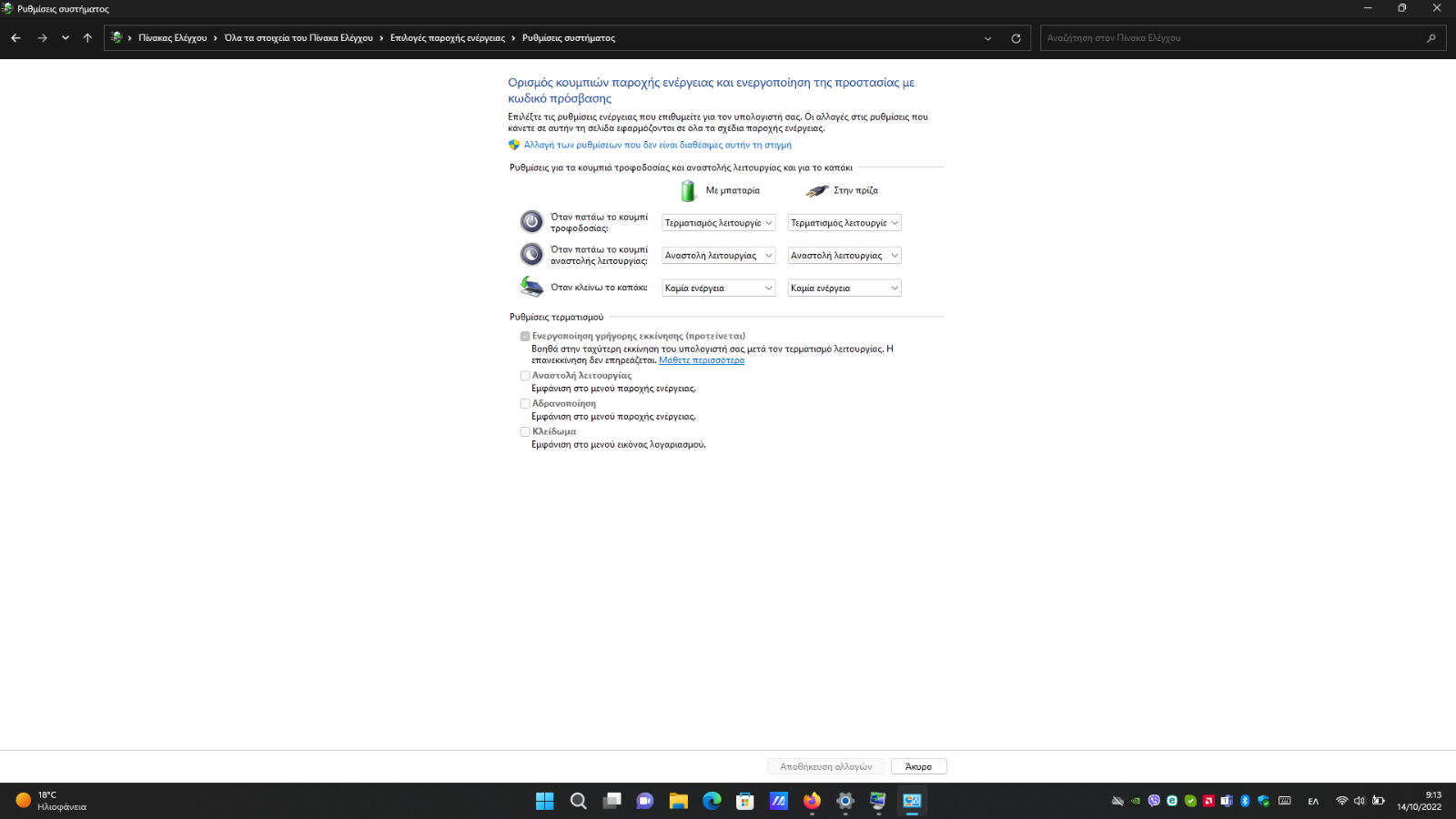Open lid close dropdown under Στην πρίζα

[844, 288]
